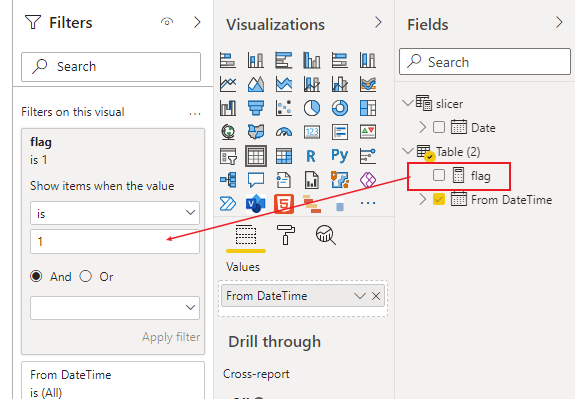575x399 pixels.
Task: Select the Q&A speech bubble visual
Action: (256, 180)
